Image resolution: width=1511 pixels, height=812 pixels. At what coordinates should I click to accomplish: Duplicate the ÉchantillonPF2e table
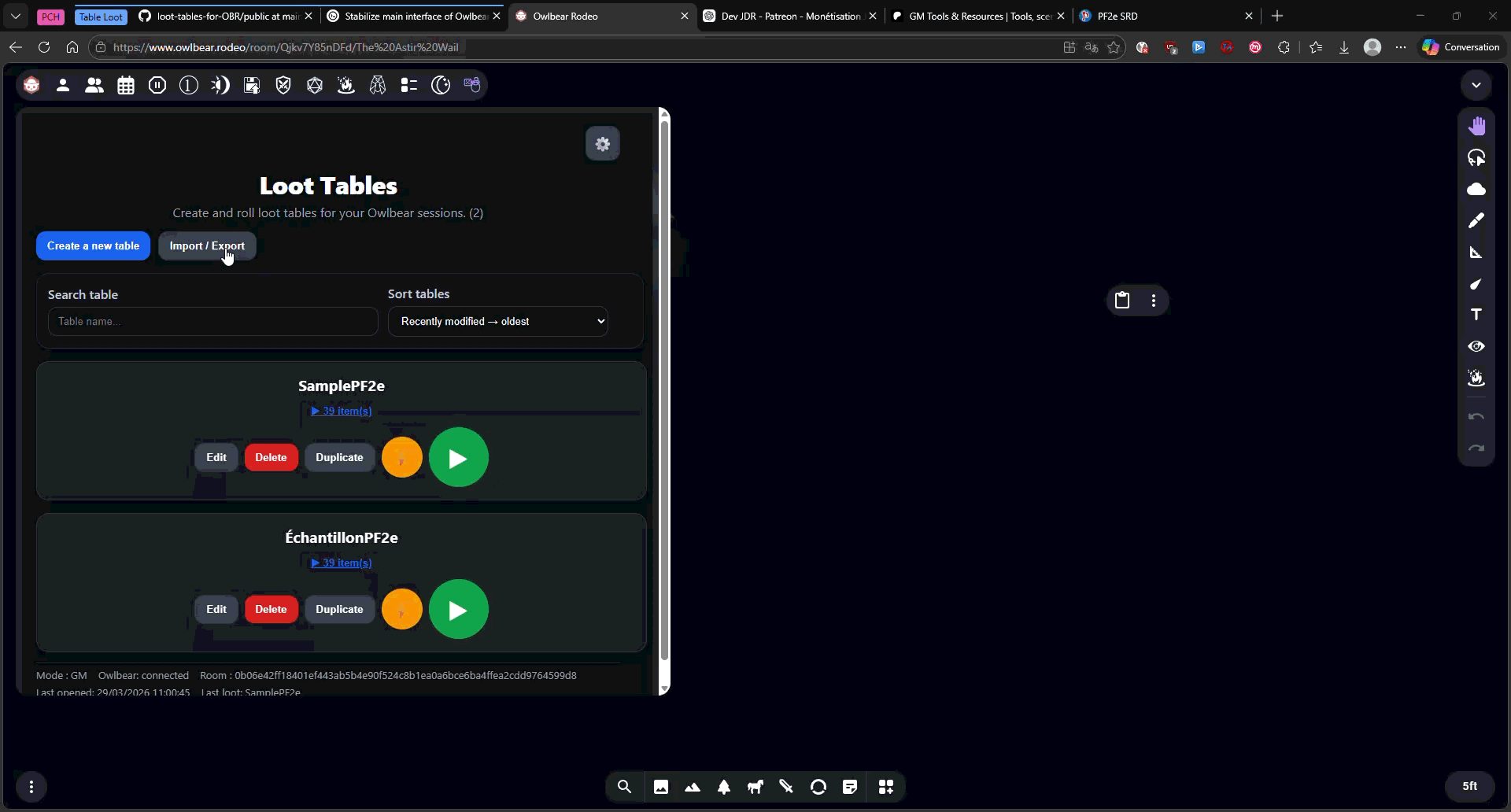coord(339,609)
